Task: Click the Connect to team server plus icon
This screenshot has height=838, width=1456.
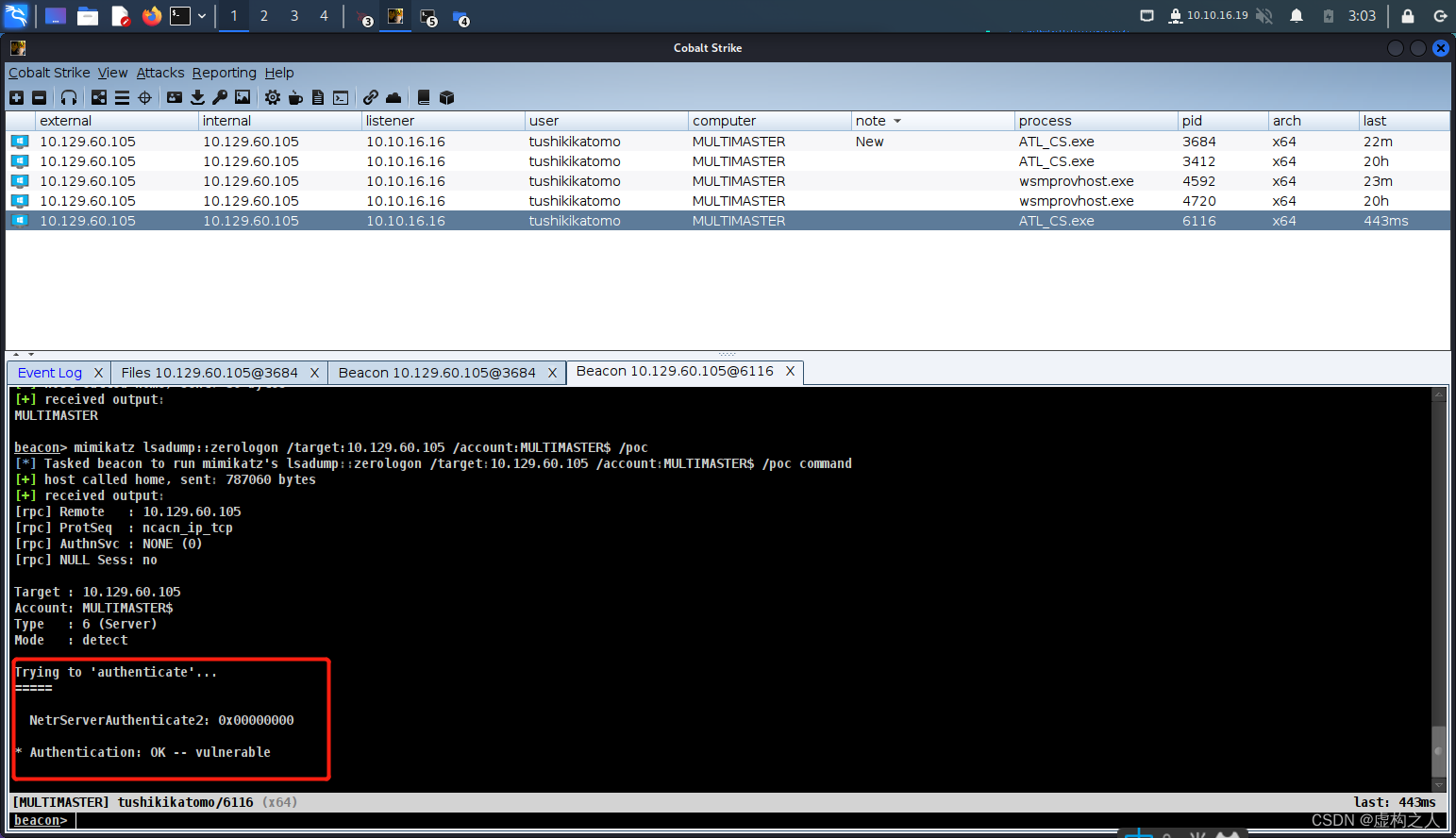Action: pyautogui.click(x=16, y=97)
